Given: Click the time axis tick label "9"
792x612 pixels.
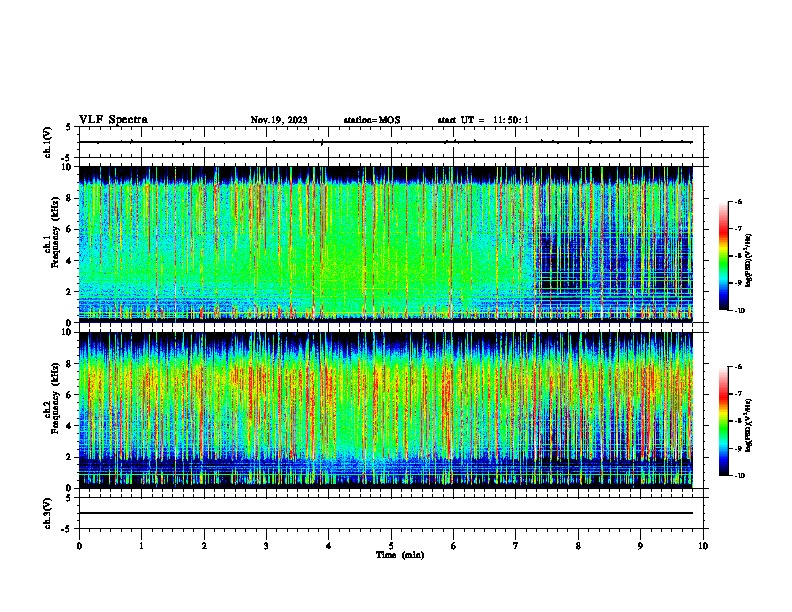Looking at the screenshot, I should tap(640, 546).
